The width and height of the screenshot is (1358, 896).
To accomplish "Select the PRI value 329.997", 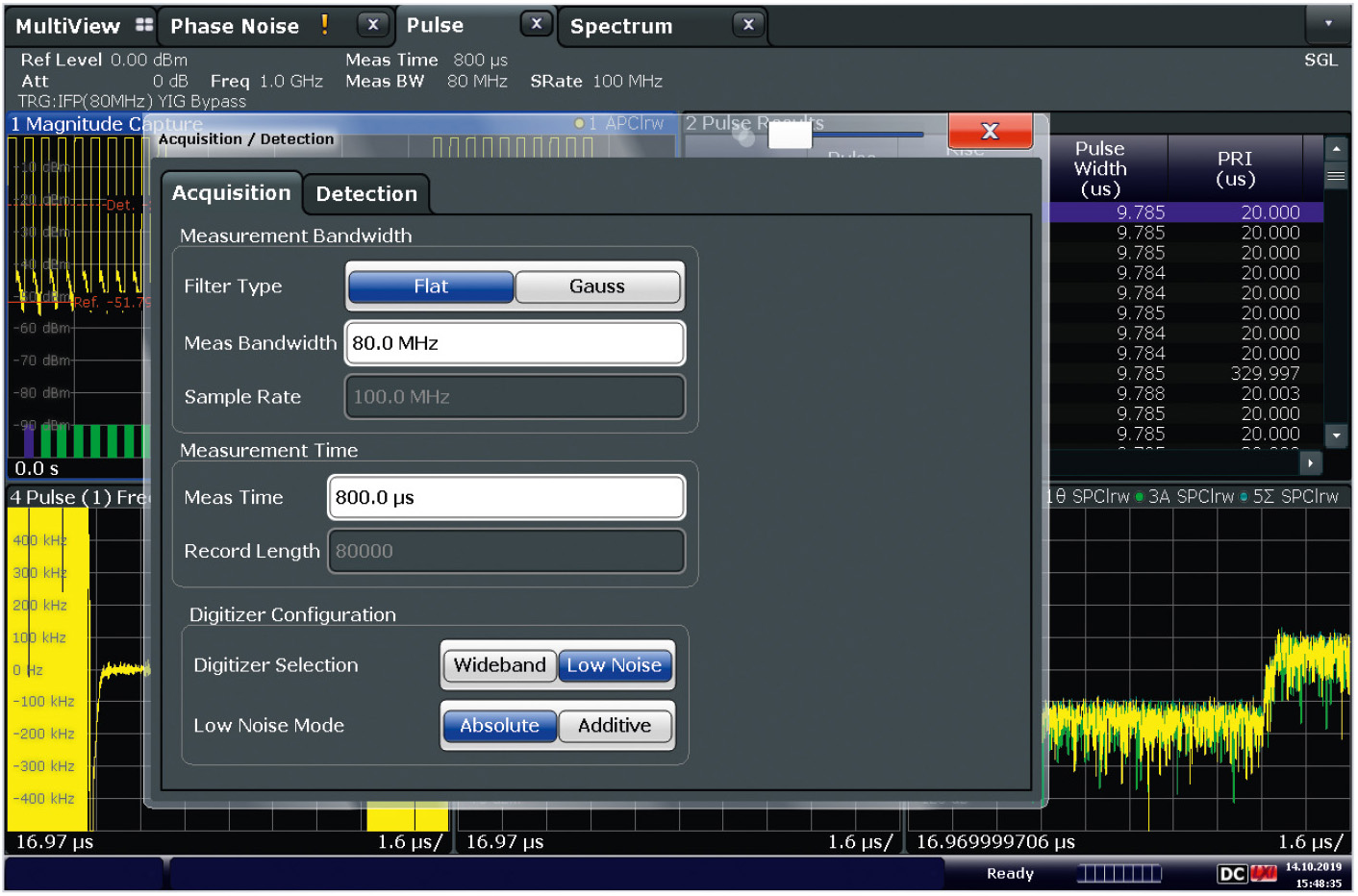I will coord(1265,373).
